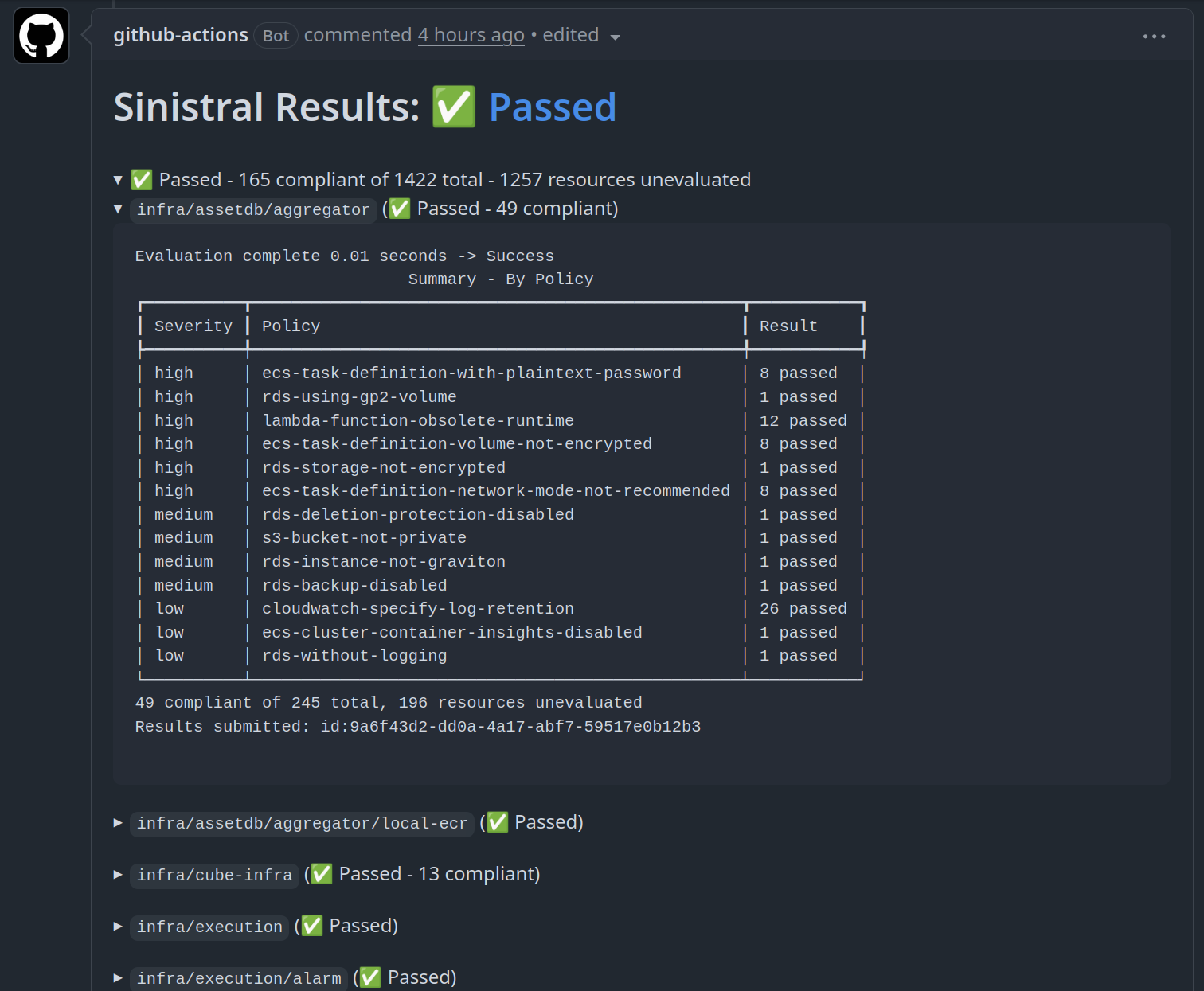Open the "edited" history dropdown
The height and width of the screenshot is (991, 1204).
[x=615, y=37]
